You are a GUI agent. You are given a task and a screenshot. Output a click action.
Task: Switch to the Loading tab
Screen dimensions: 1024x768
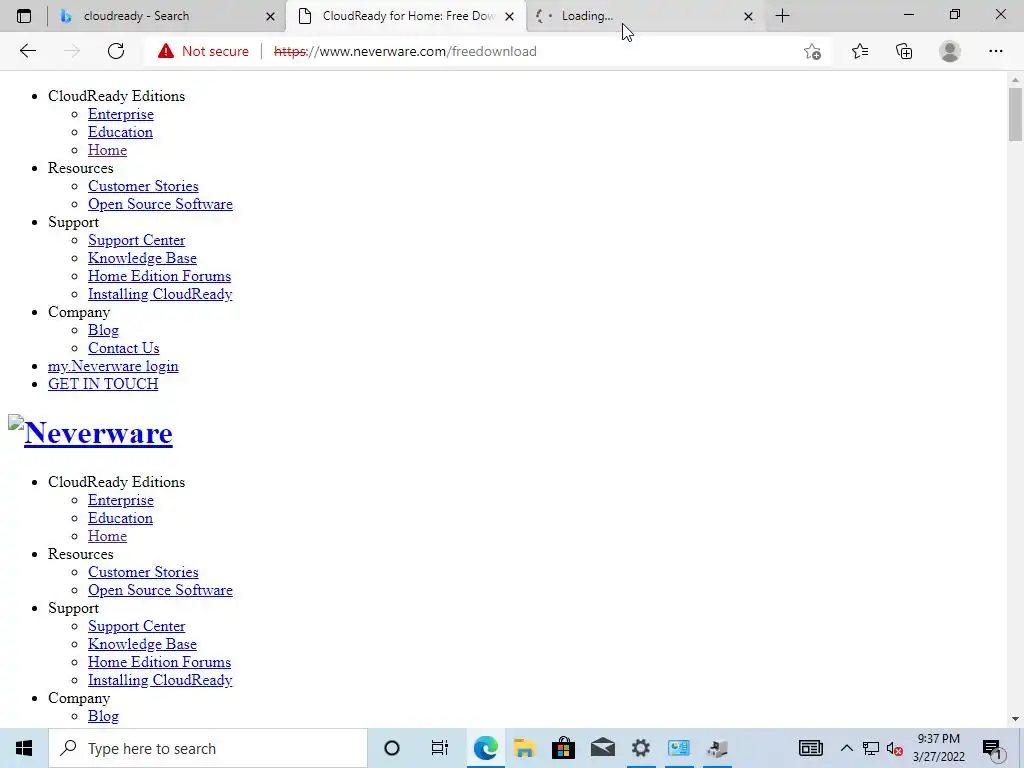pyautogui.click(x=643, y=16)
